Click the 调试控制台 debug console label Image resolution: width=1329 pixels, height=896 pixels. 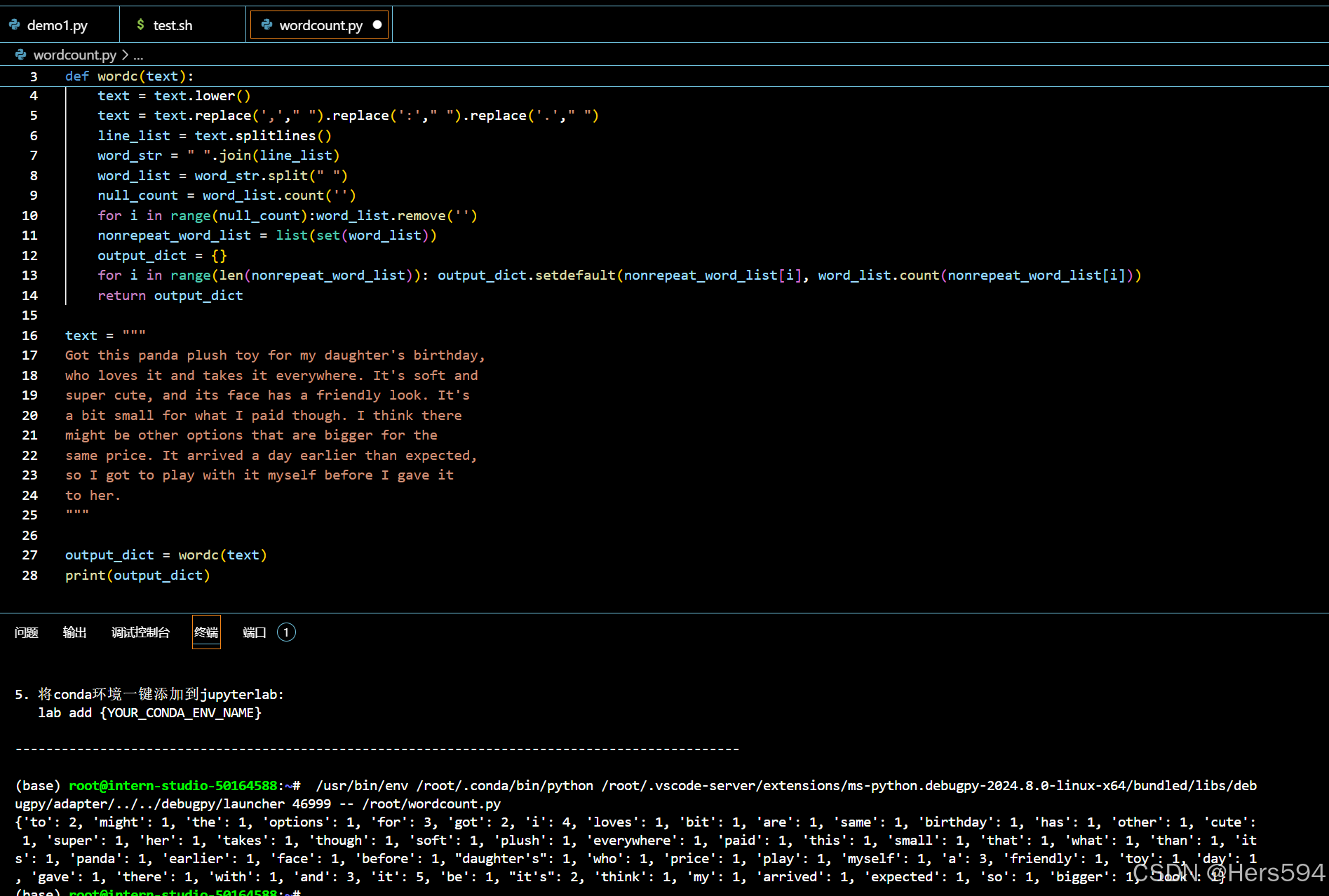pyautogui.click(x=140, y=632)
